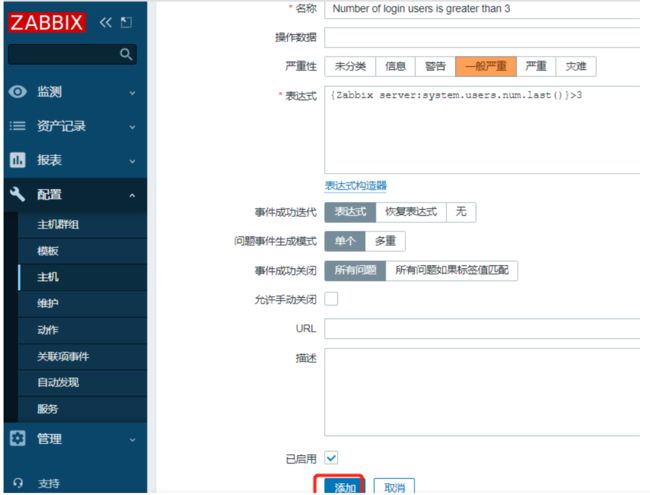Select 表达式 for 事件成功迭代
Viewport: 650px width, 495px height.
[350, 212]
